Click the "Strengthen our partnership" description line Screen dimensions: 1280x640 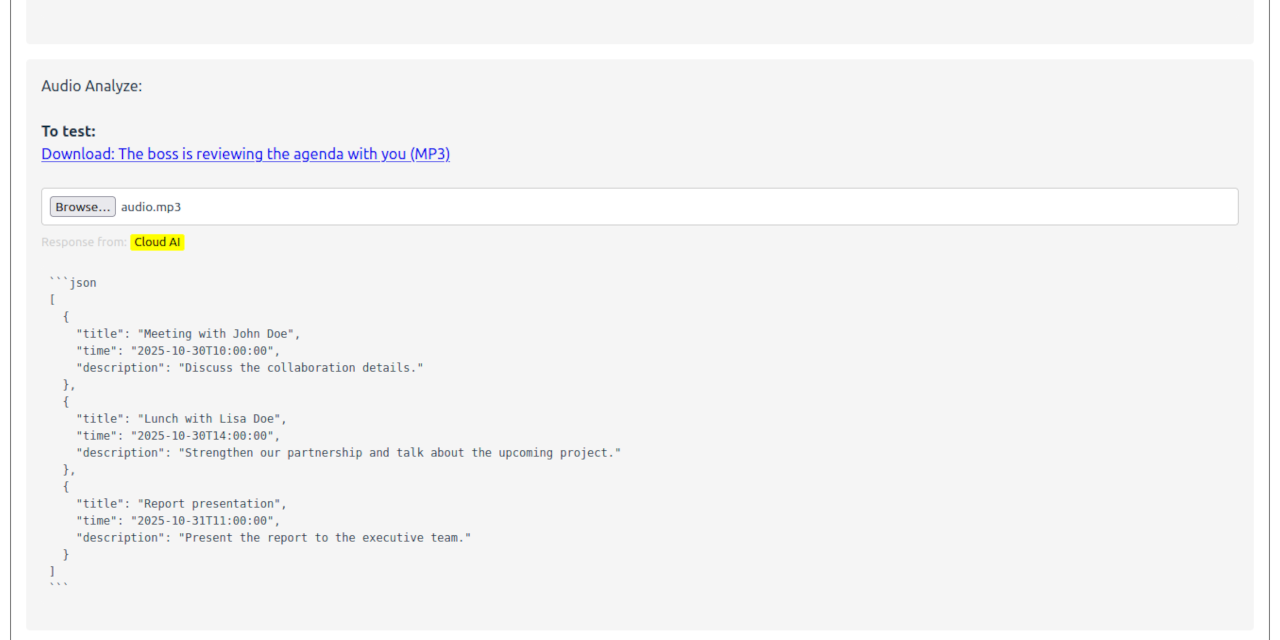point(349,453)
